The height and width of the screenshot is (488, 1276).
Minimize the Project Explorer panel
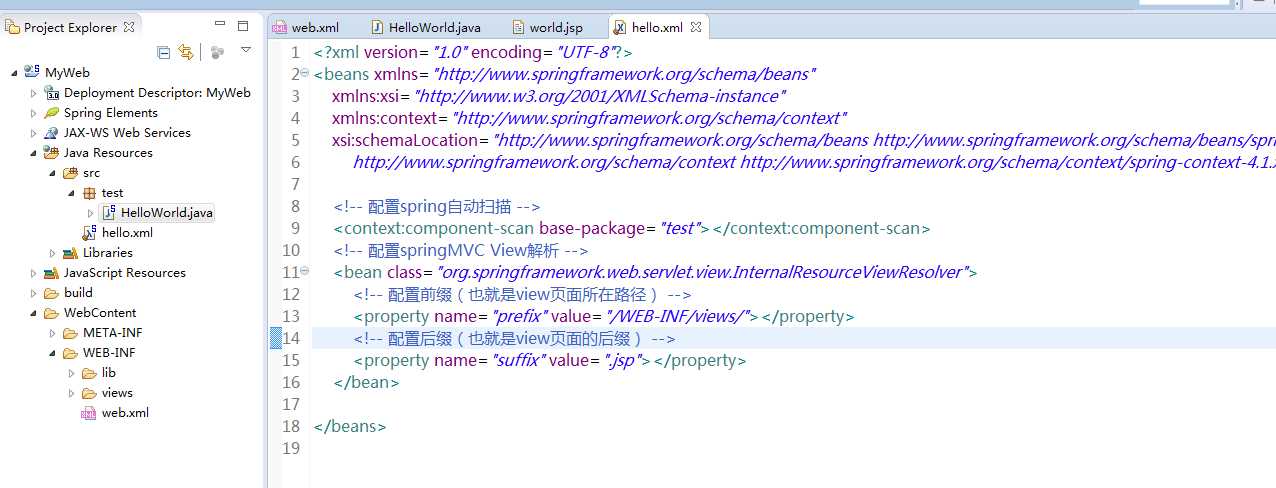coord(220,25)
